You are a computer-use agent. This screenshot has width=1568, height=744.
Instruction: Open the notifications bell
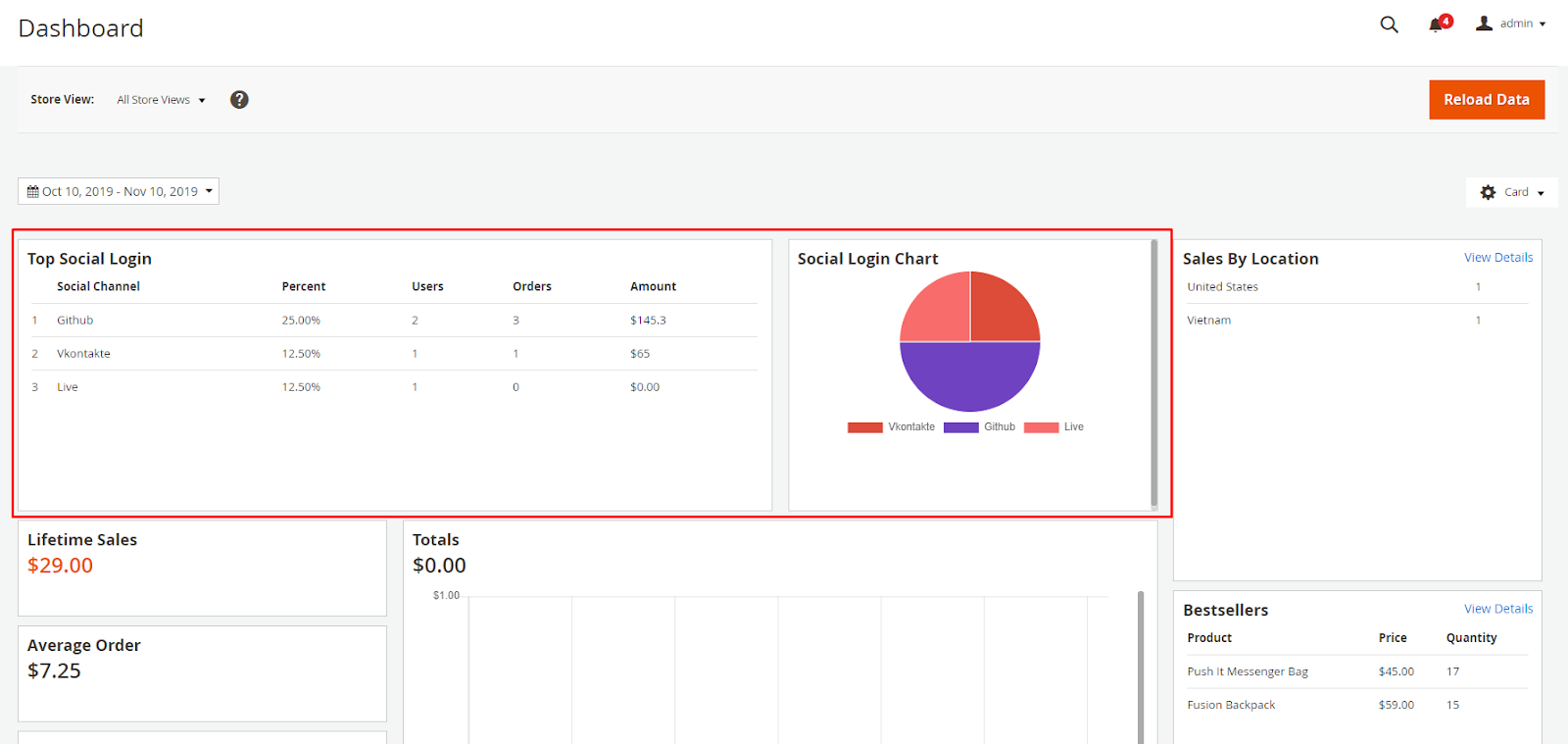click(x=1437, y=25)
